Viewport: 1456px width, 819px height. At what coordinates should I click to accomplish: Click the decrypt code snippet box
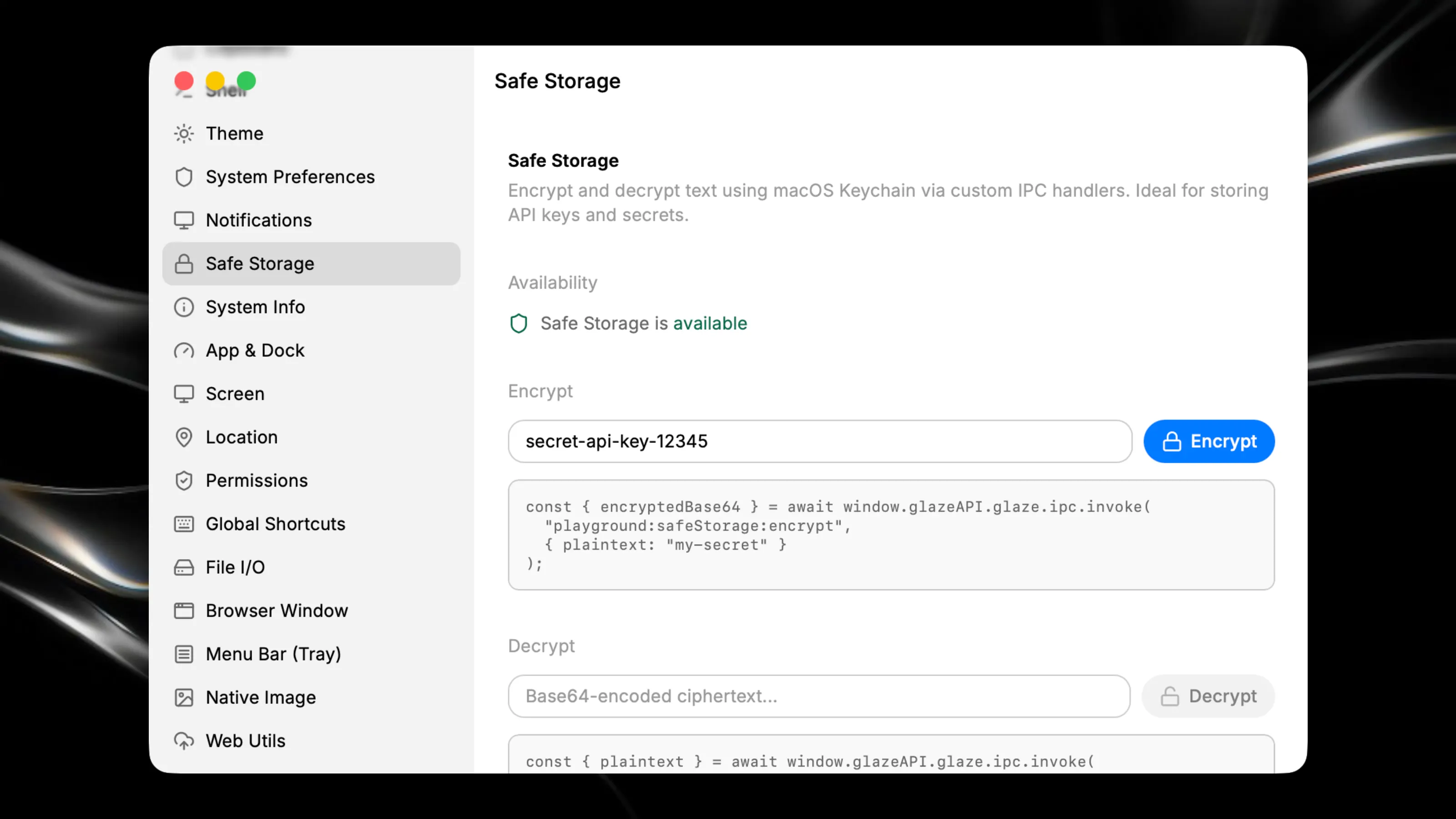891,754
